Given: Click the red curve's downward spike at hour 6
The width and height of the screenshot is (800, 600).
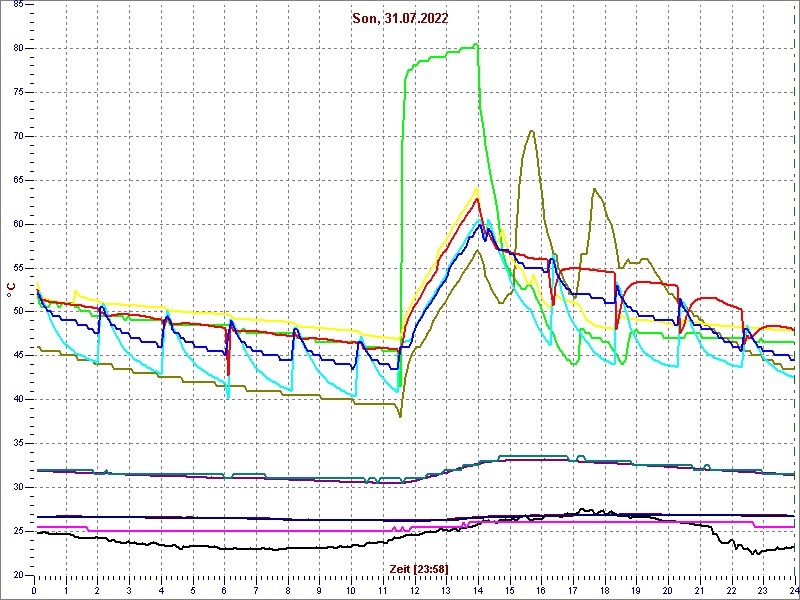Looking at the screenshot, I should pos(229,374).
